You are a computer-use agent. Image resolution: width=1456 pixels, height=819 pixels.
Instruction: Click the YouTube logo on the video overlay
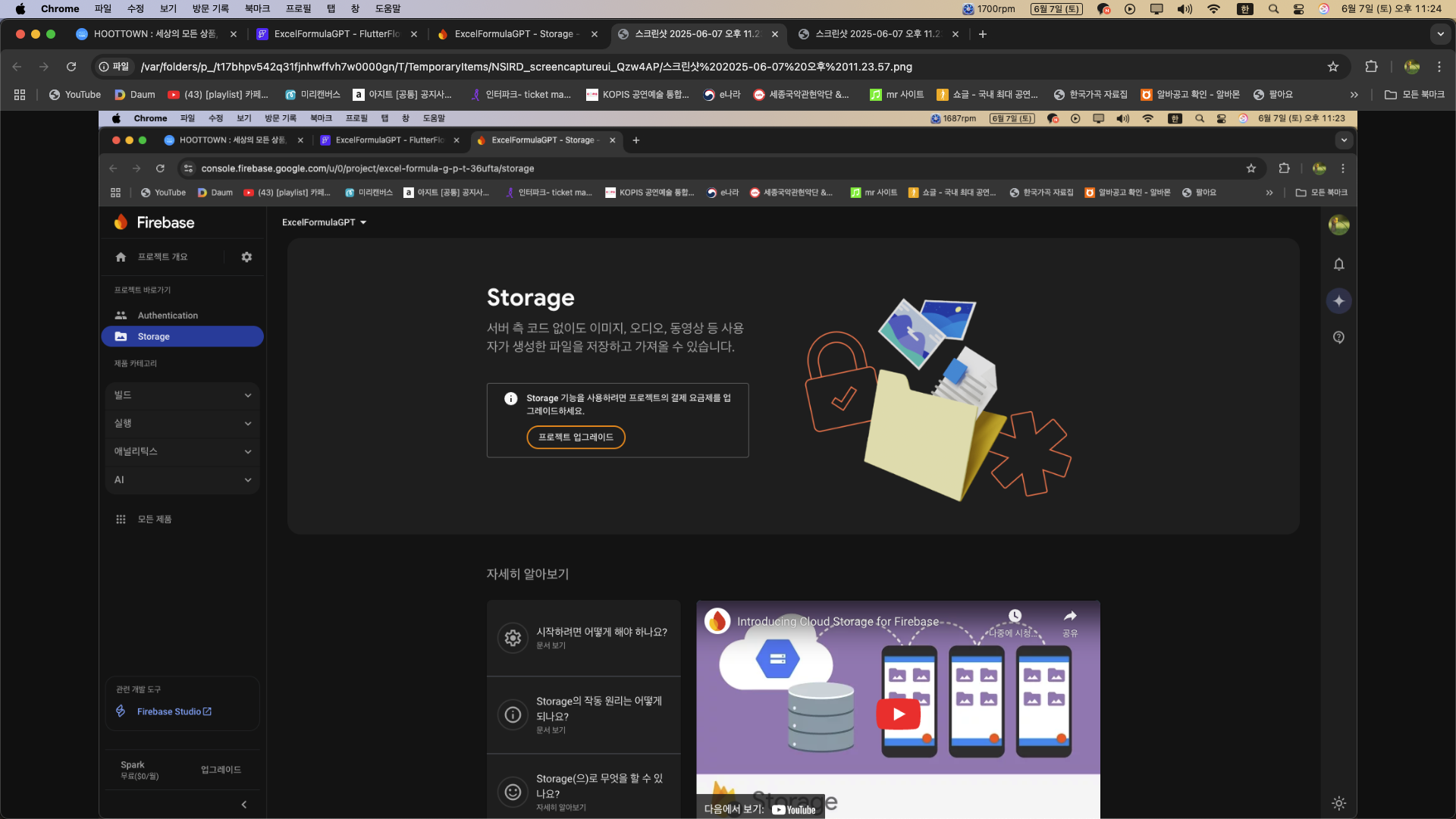(793, 810)
